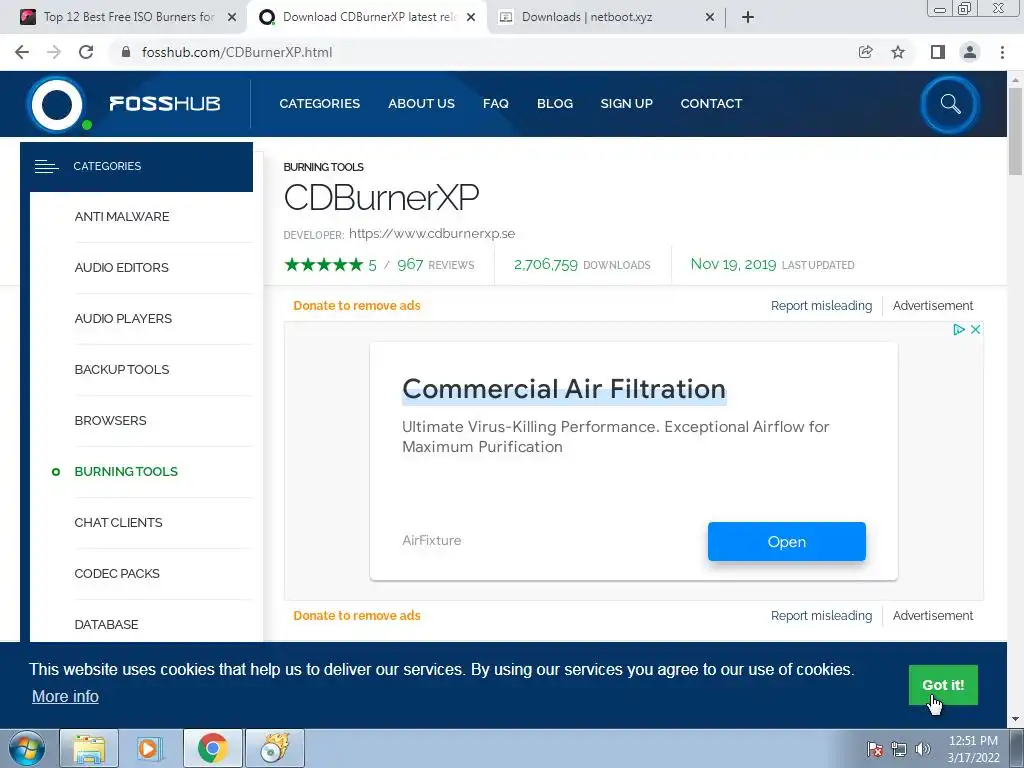
Task: Open a new browser tab
Action: coord(748,17)
